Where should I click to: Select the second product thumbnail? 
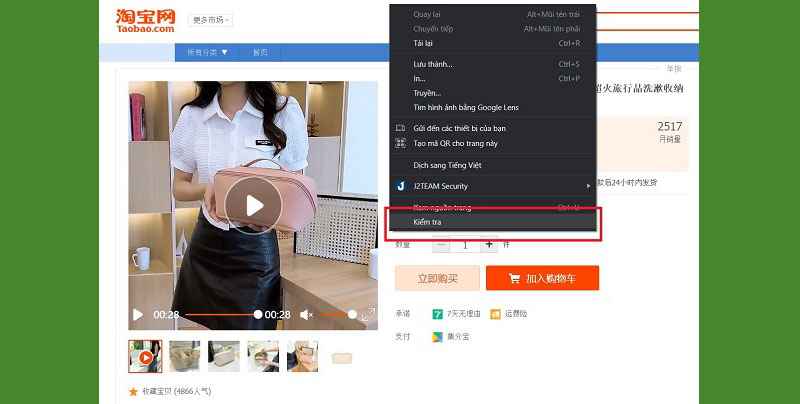(x=185, y=356)
